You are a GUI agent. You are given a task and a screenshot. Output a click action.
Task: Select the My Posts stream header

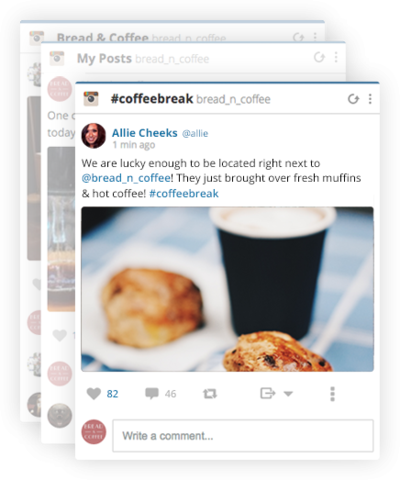point(193,58)
